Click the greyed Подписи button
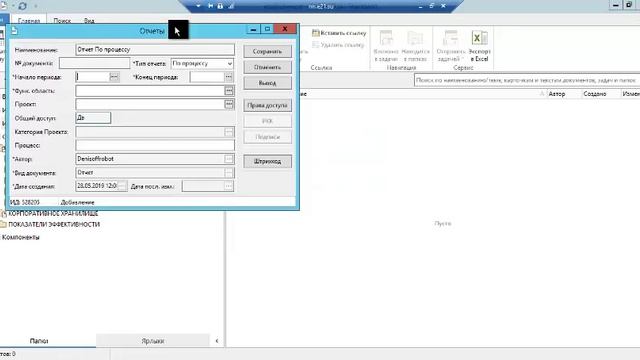 (267, 137)
